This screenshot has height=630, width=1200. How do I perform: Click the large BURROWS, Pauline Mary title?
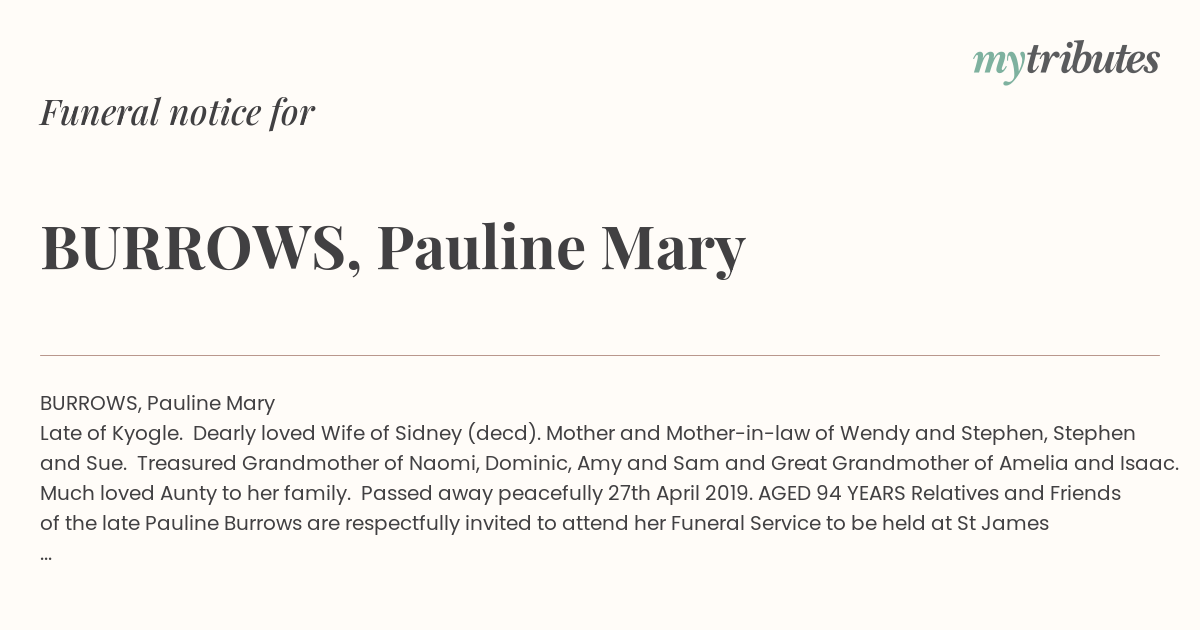click(x=393, y=248)
